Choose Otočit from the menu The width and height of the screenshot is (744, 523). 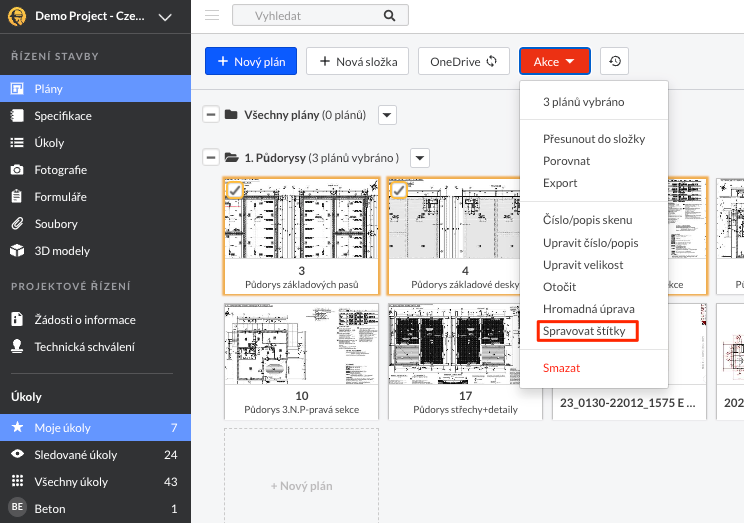[559, 287]
